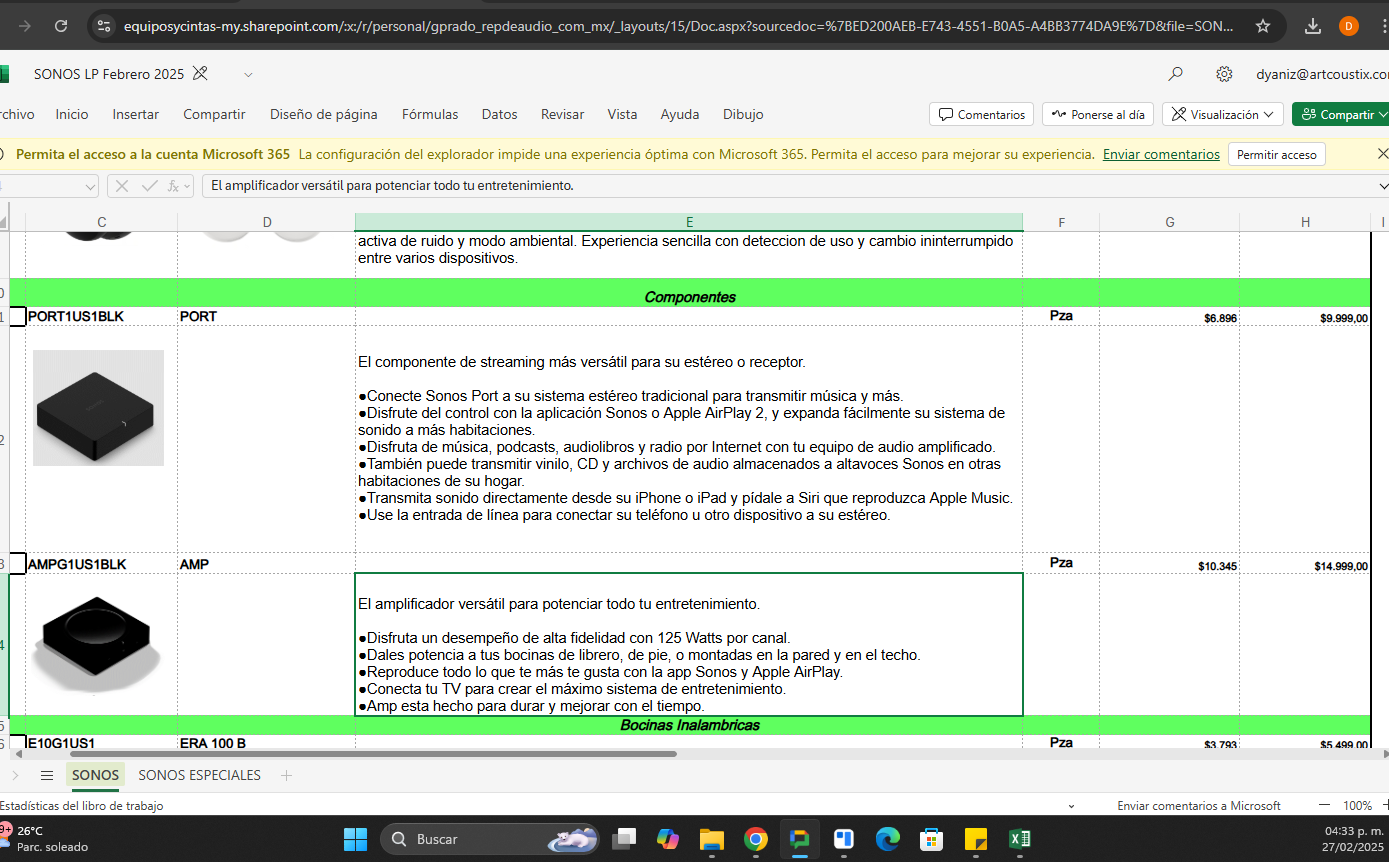Select the SONOS sheet tab

95,775
